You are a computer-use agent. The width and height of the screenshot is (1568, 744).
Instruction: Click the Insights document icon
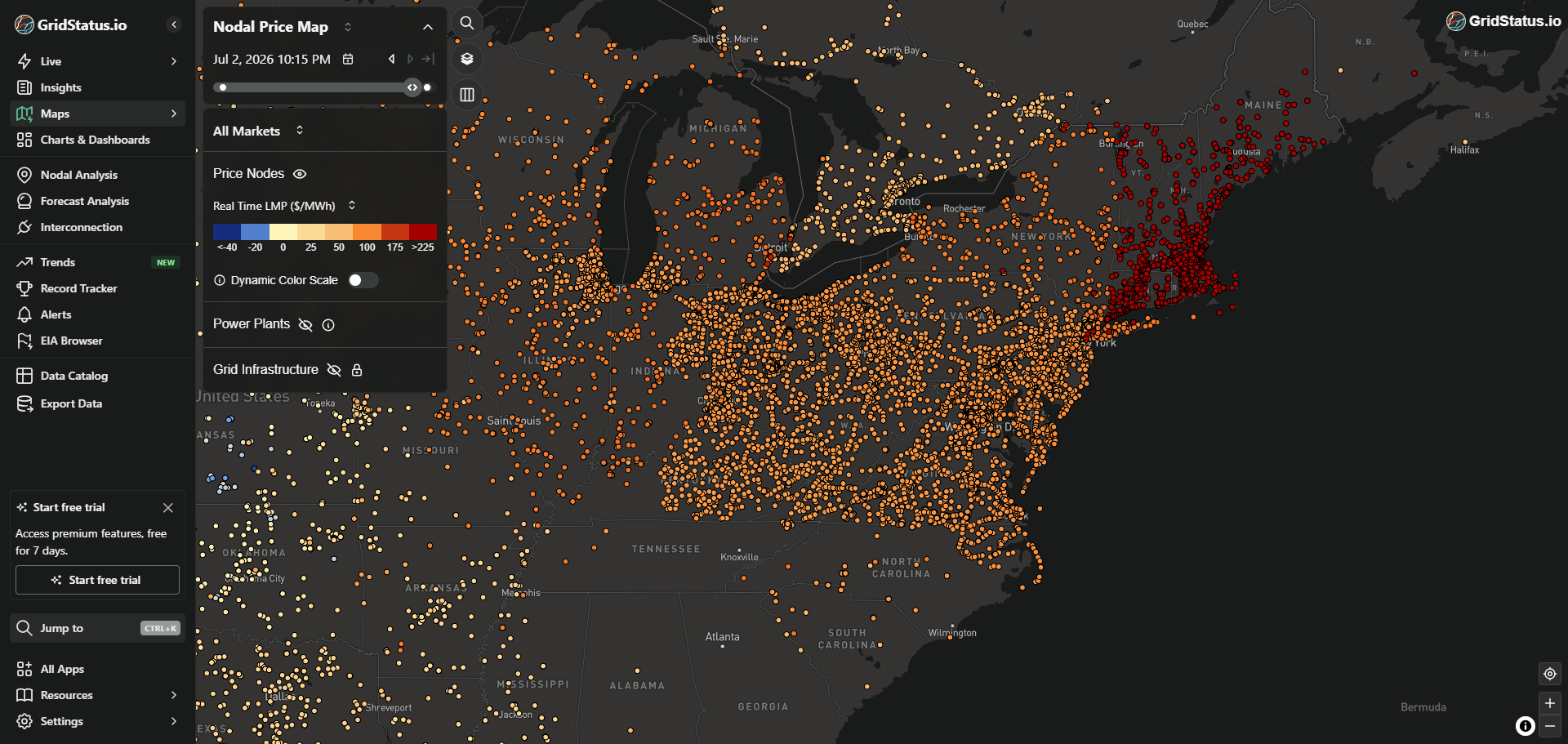pos(24,87)
